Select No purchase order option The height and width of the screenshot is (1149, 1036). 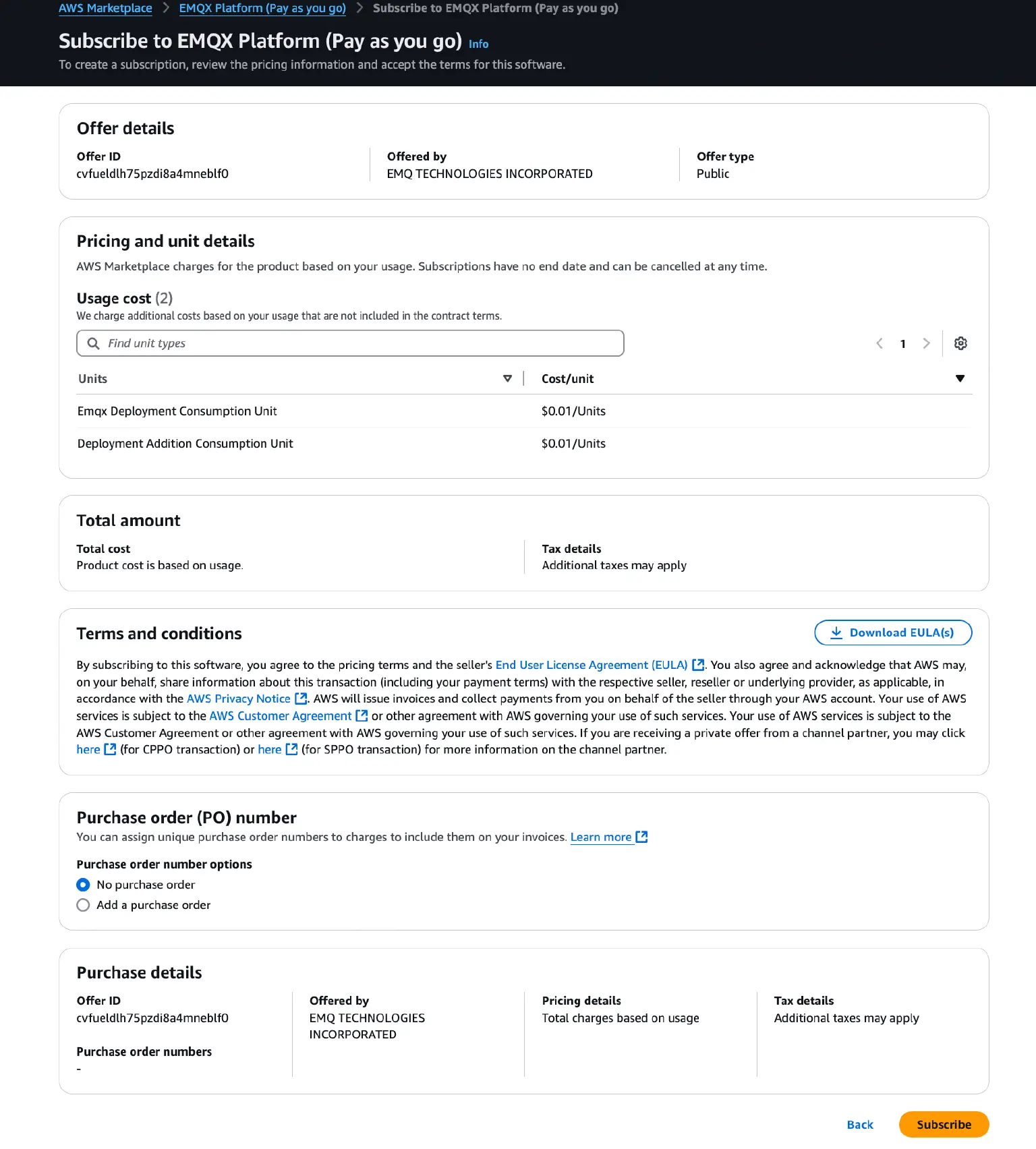[83, 885]
